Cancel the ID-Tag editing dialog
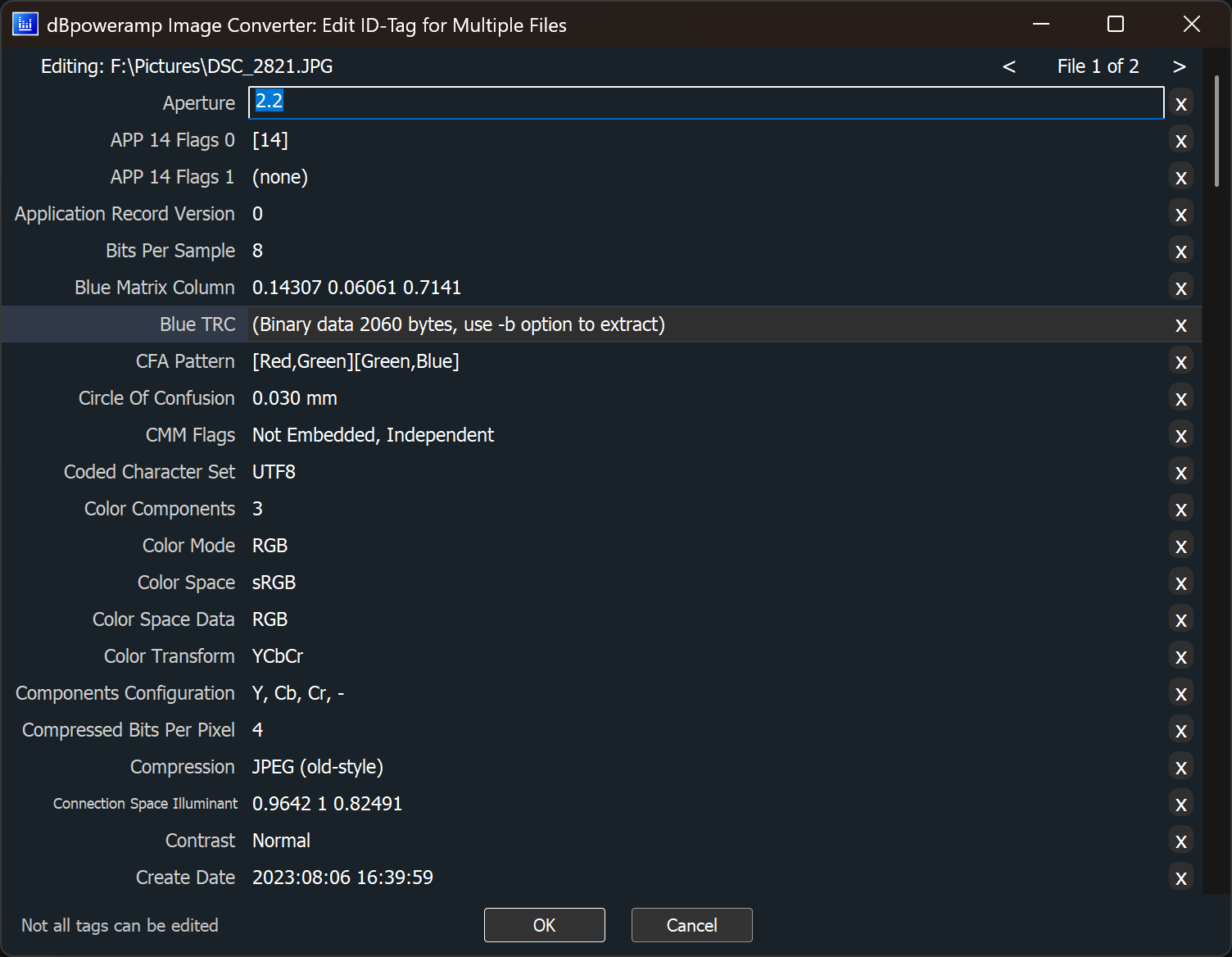The image size is (1232, 957). (x=691, y=925)
